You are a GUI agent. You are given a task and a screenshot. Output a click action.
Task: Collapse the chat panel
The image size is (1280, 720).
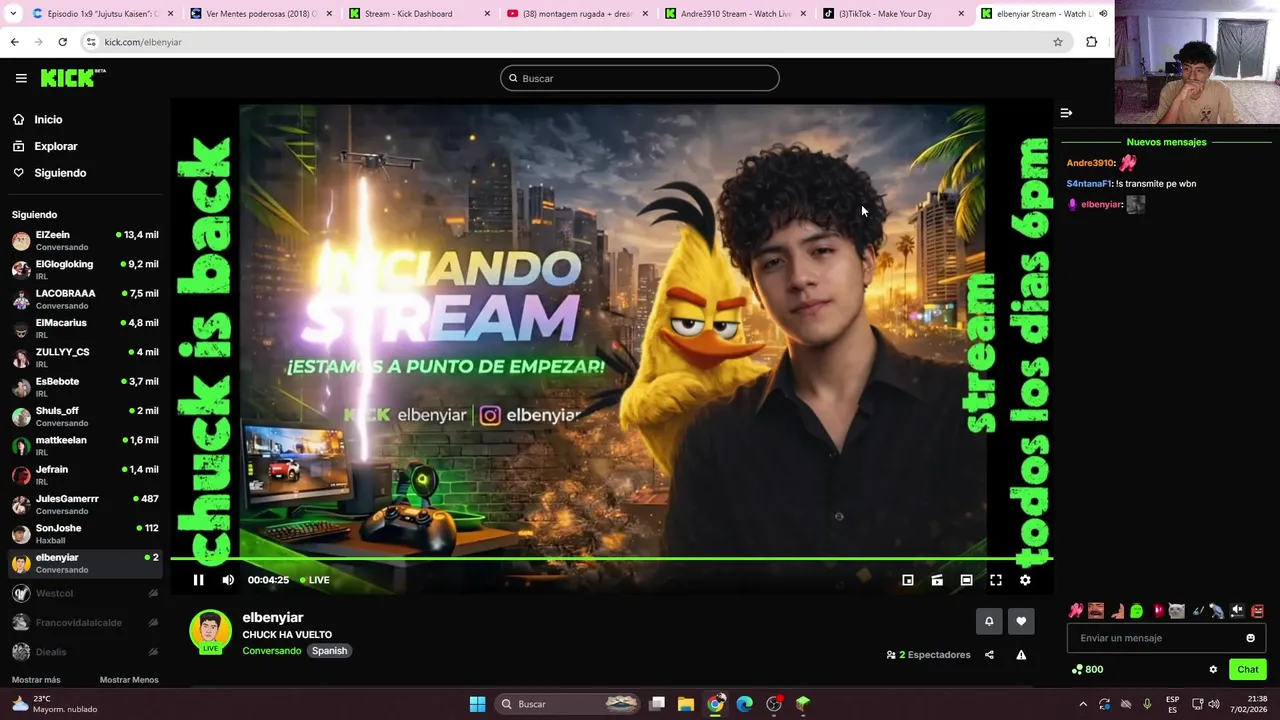click(1066, 113)
